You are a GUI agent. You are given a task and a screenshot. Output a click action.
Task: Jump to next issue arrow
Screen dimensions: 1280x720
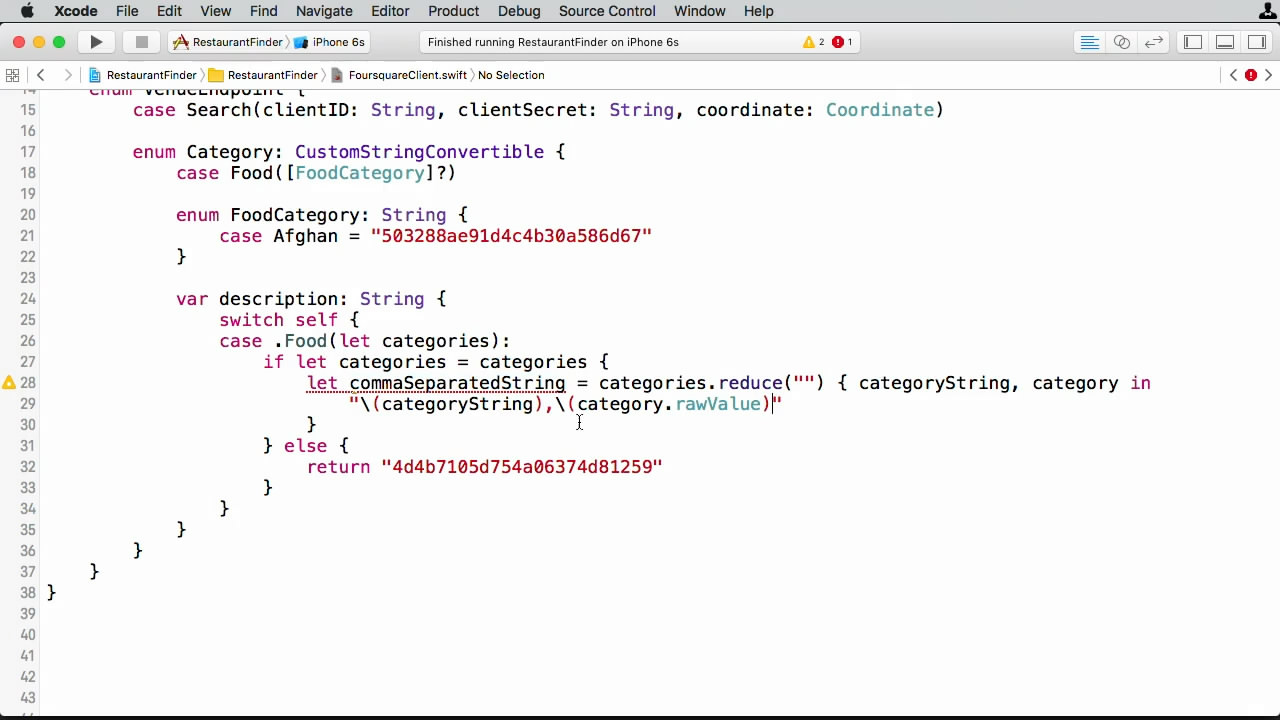pyautogui.click(x=1269, y=75)
